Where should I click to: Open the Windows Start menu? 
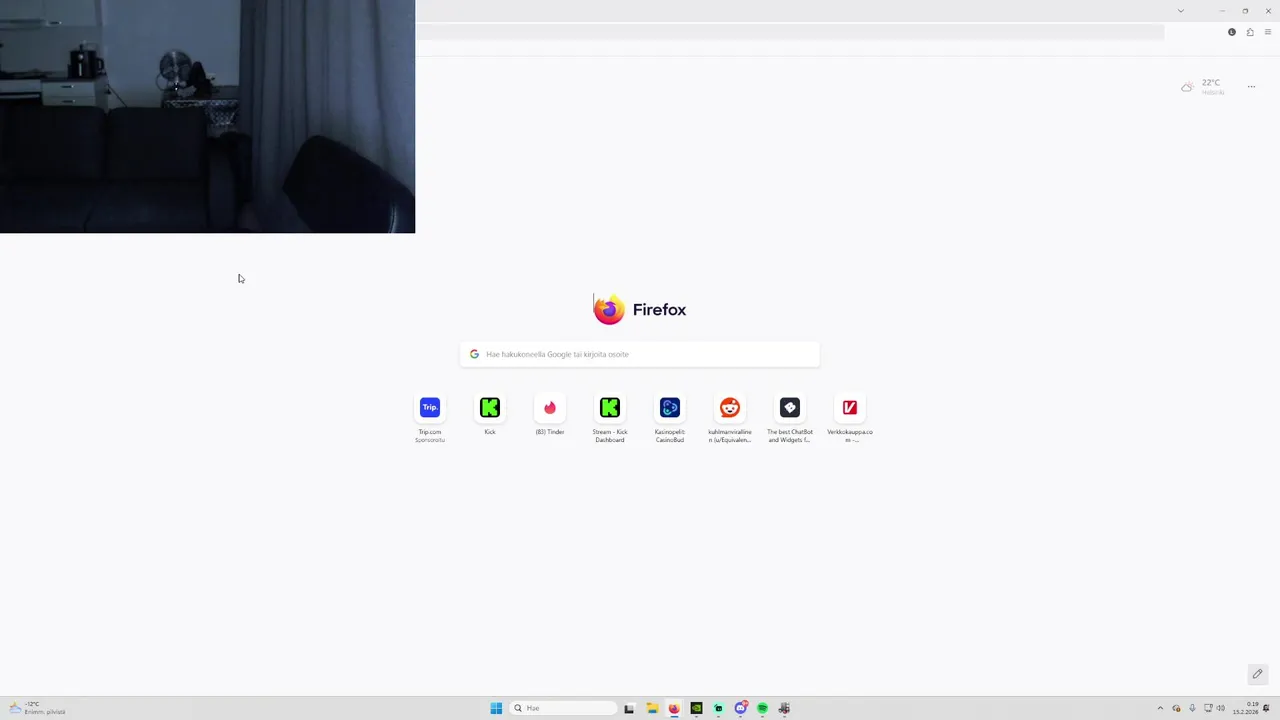click(x=496, y=708)
